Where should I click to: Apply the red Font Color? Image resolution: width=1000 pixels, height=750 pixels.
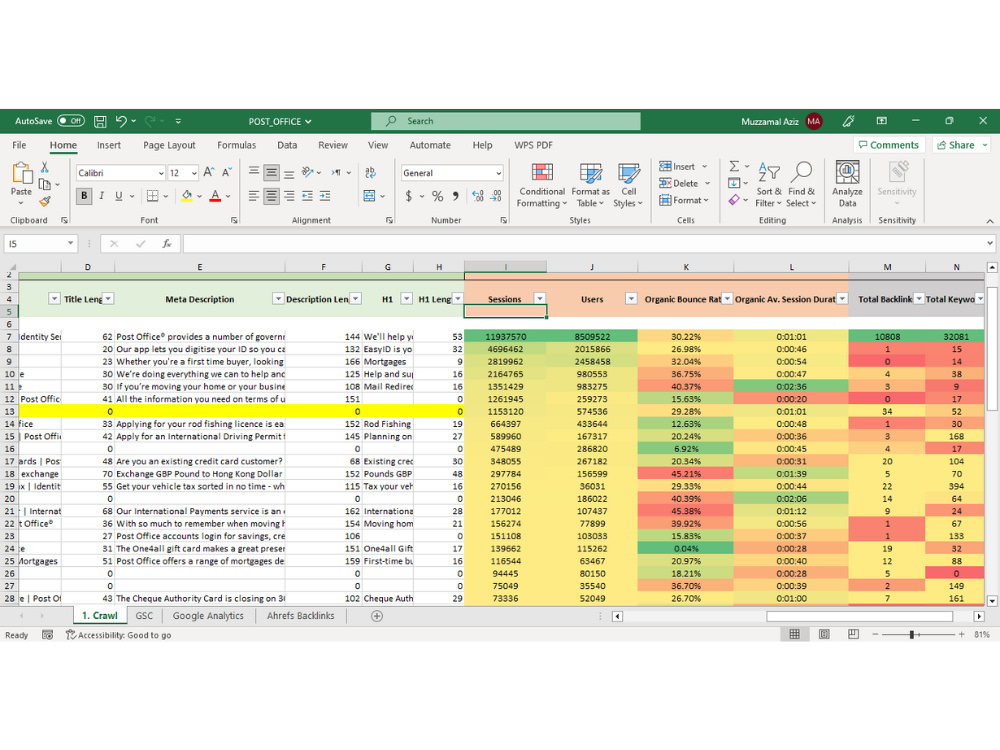coord(215,196)
